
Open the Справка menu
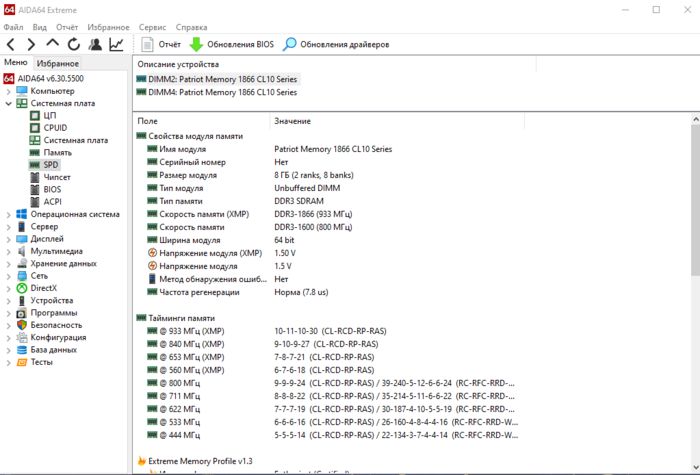pyautogui.click(x=191, y=27)
